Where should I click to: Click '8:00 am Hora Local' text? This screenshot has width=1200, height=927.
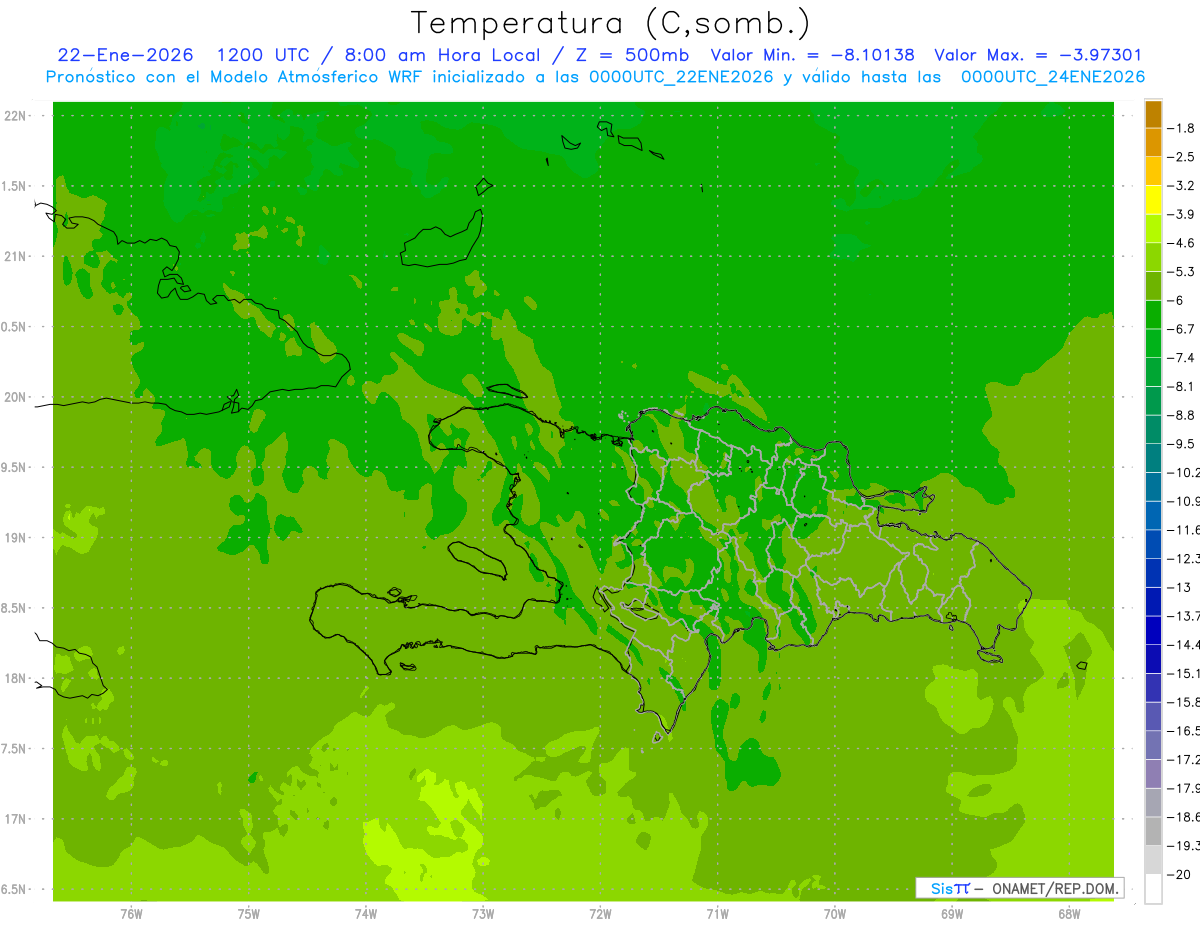point(442,55)
